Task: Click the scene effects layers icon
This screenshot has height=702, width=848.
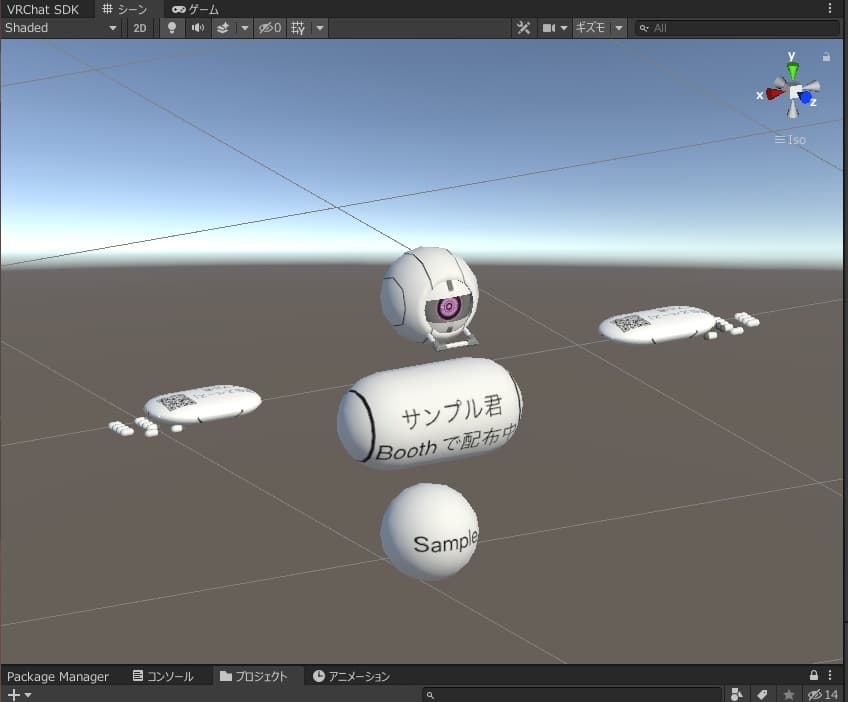Action: (x=223, y=28)
